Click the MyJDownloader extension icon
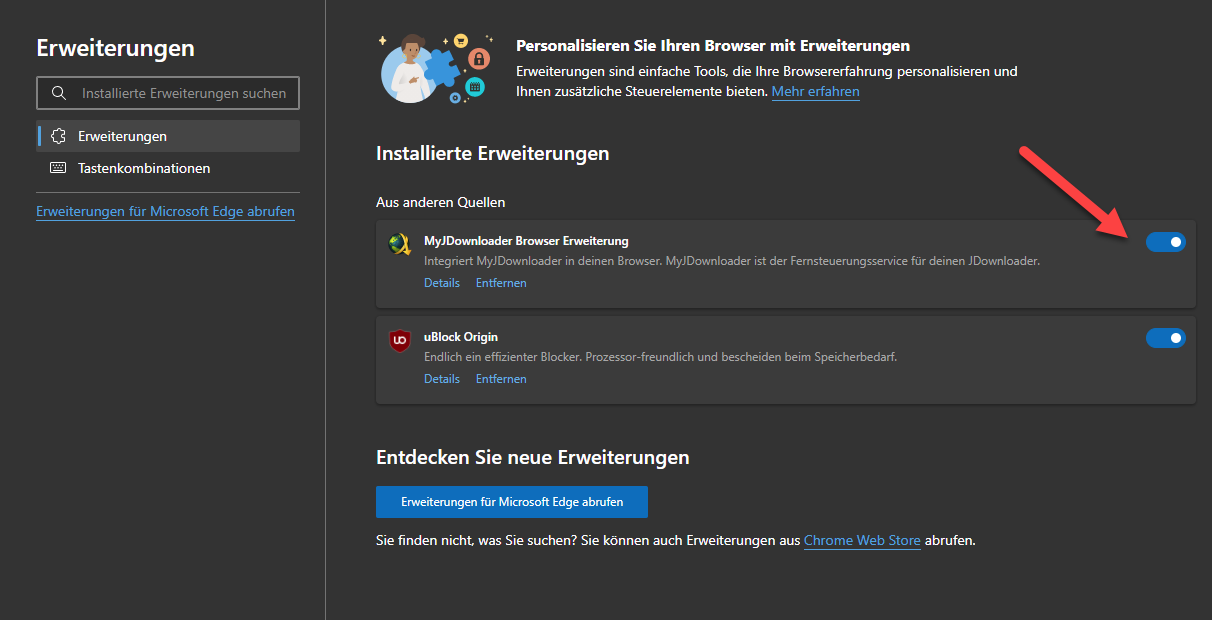This screenshot has width=1212, height=620. pos(400,244)
